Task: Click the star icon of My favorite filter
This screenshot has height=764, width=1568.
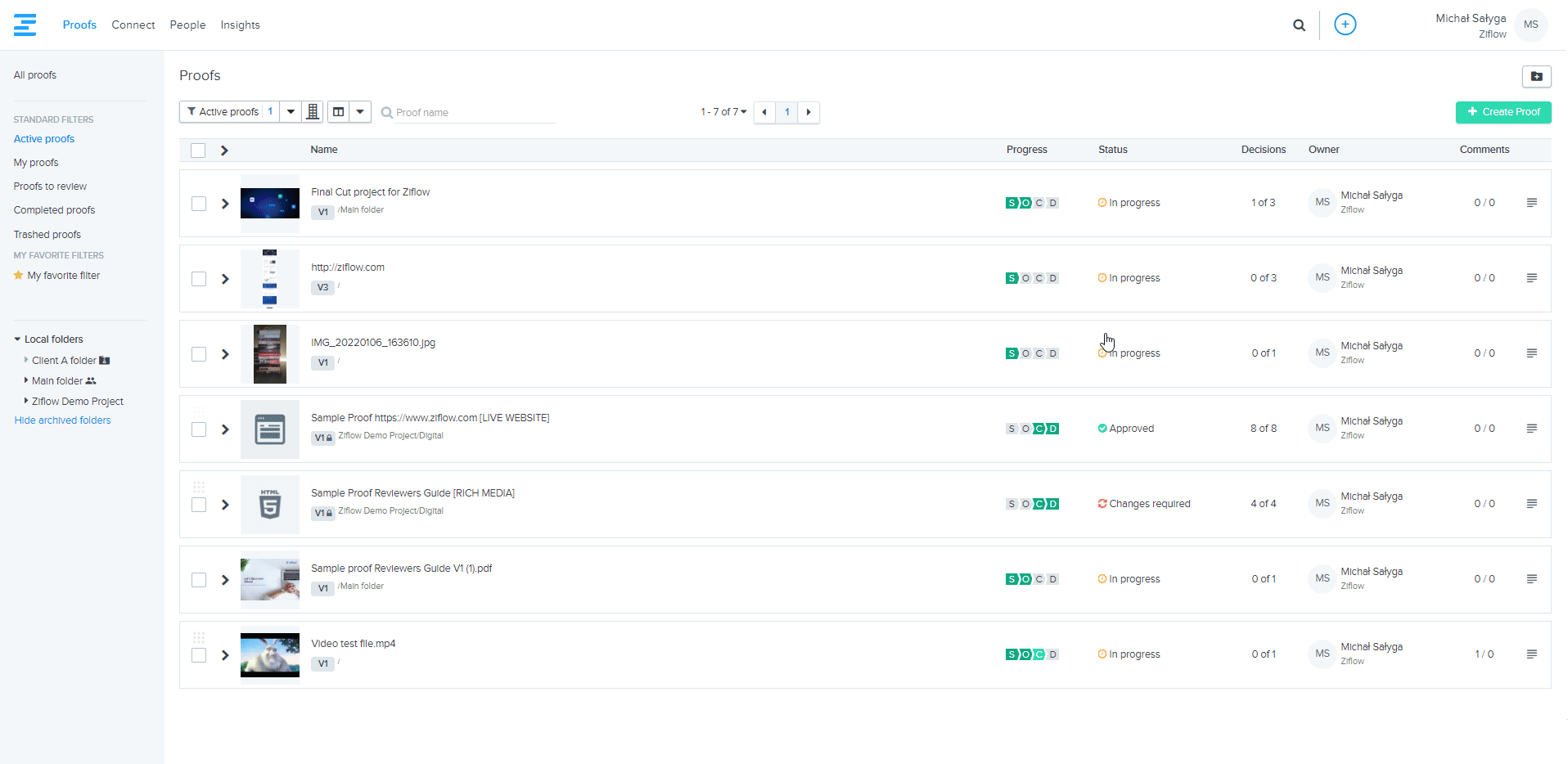Action: click(x=18, y=276)
